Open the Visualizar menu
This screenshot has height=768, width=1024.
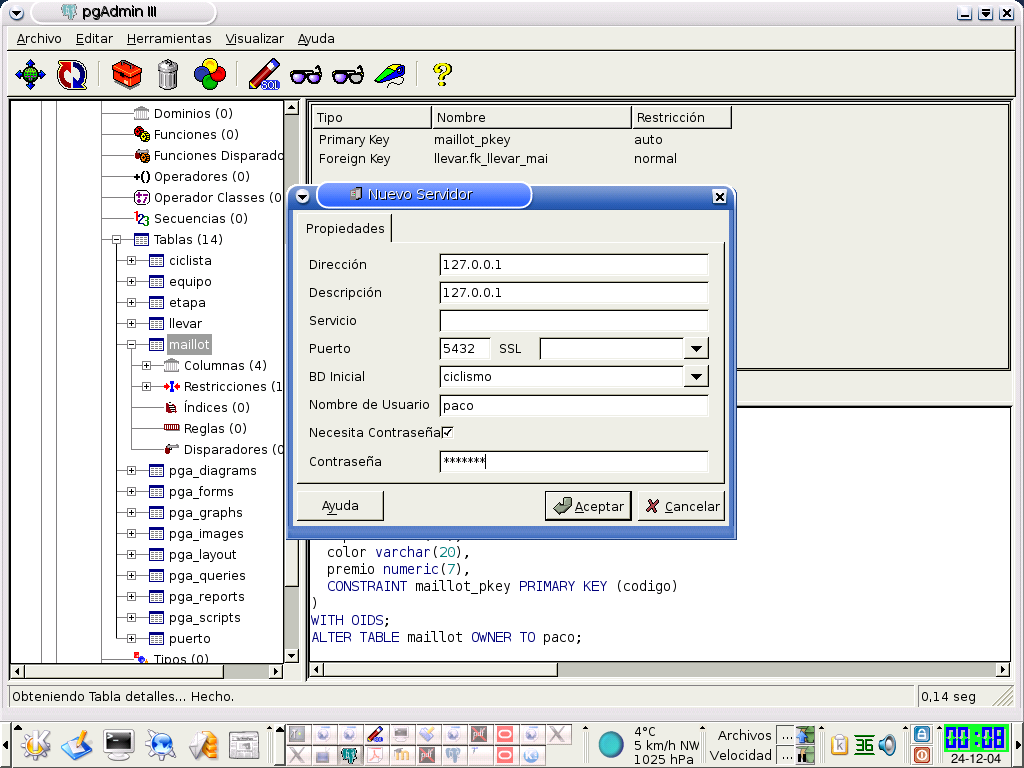255,39
